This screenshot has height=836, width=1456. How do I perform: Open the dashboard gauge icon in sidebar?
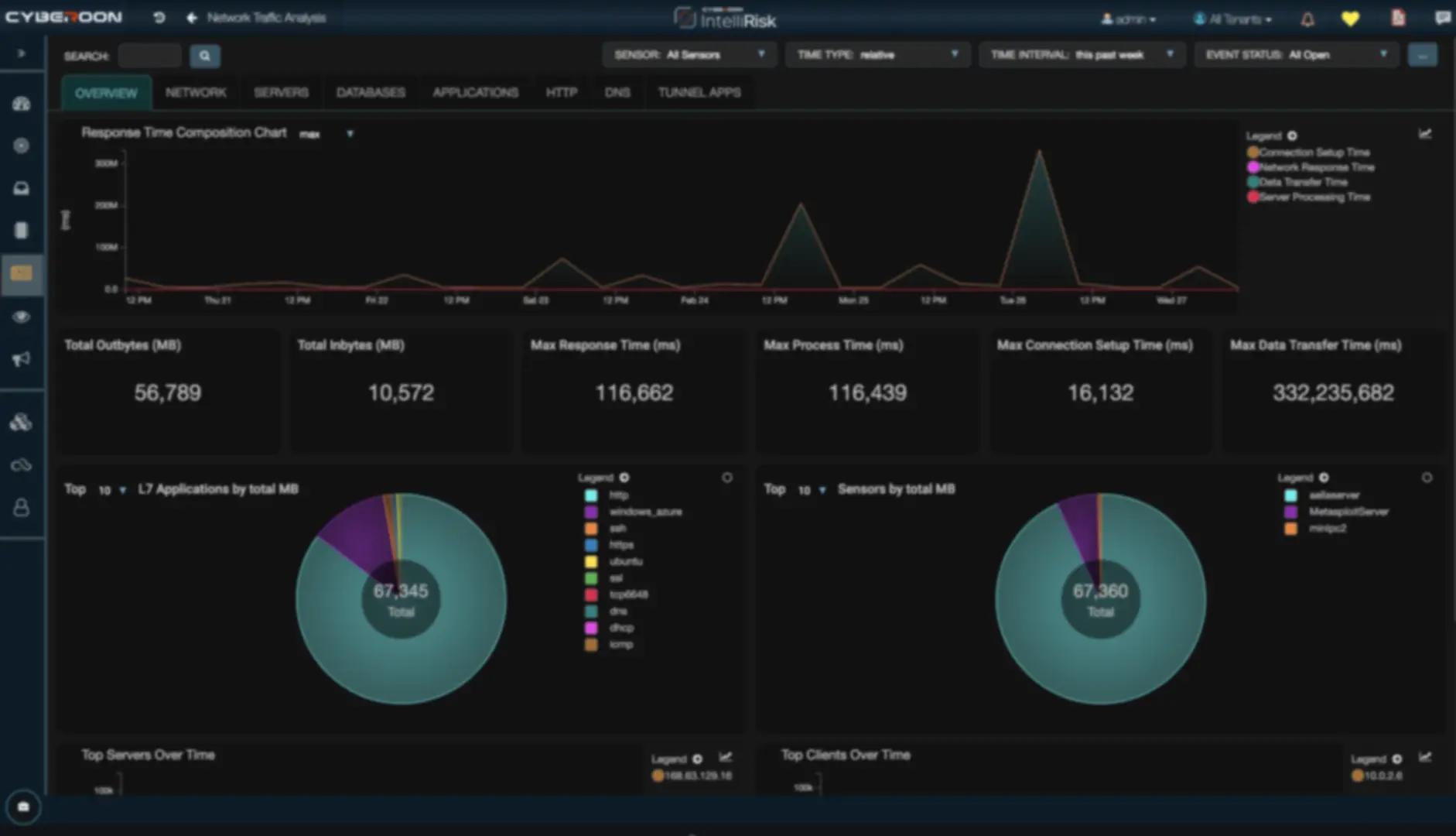22,104
